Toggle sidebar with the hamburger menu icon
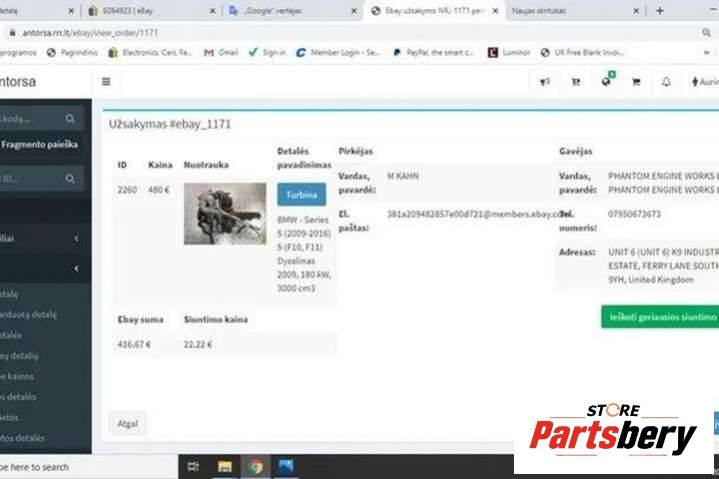 point(106,82)
